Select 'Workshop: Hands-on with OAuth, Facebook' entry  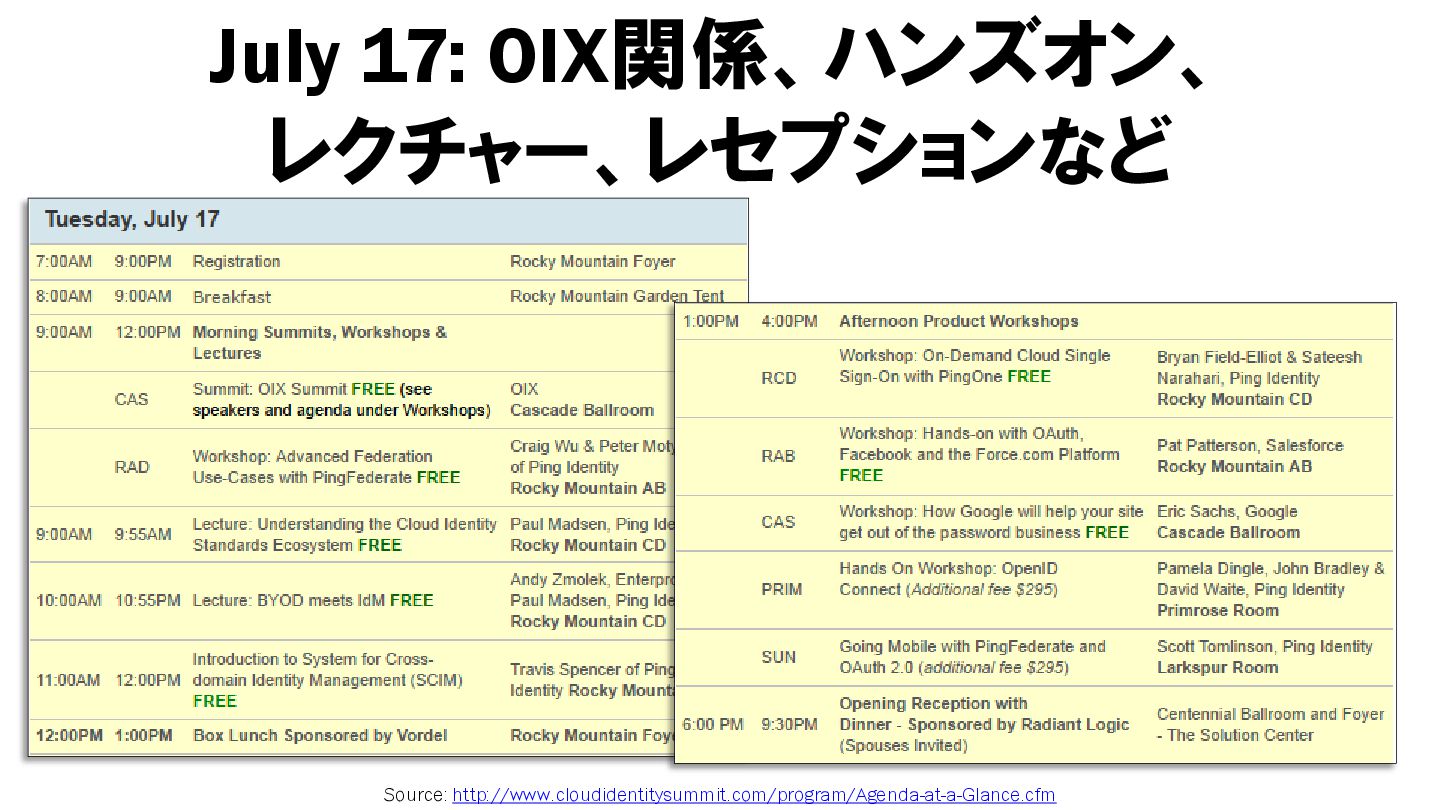(x=979, y=455)
